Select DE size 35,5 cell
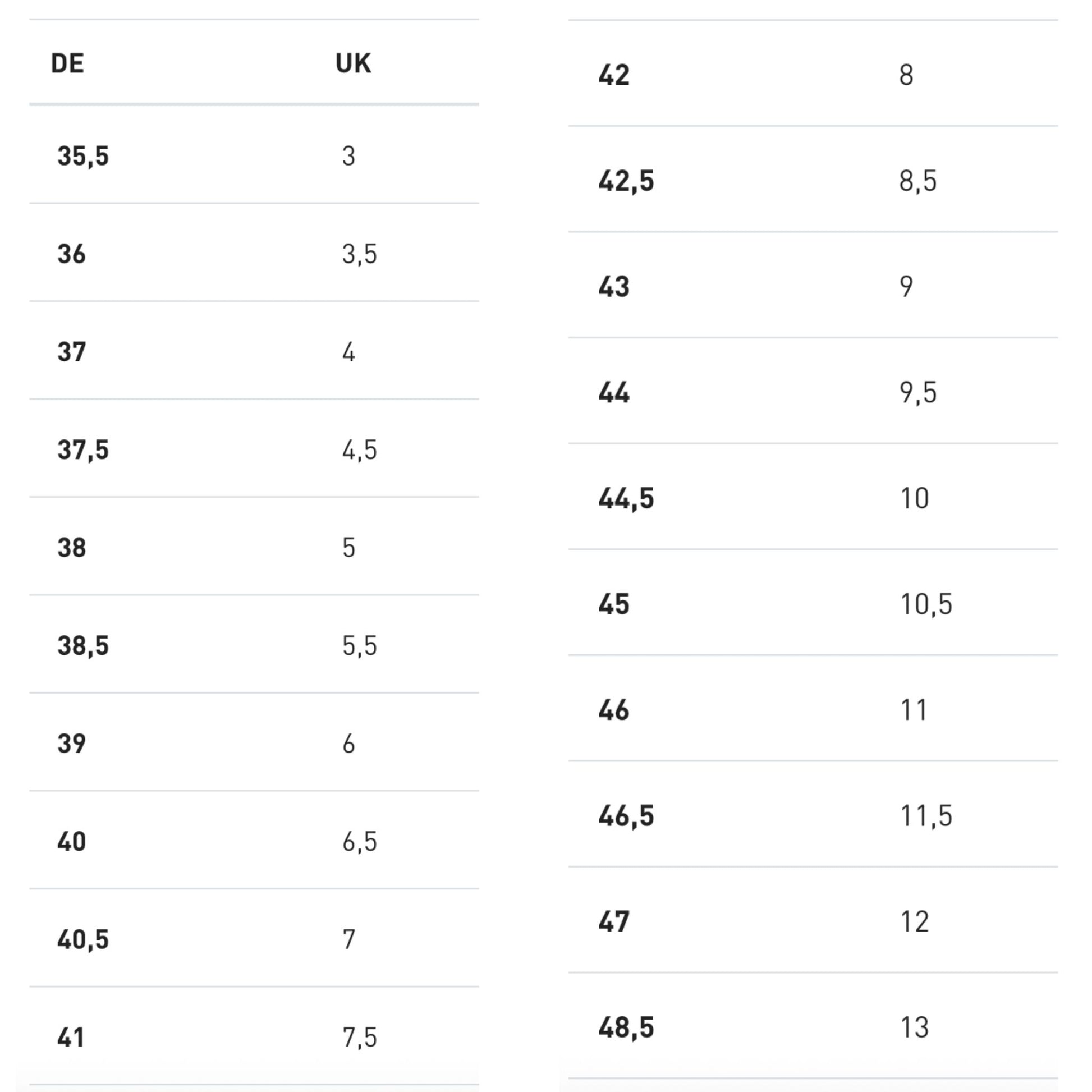The image size is (1092, 1092). (x=83, y=156)
